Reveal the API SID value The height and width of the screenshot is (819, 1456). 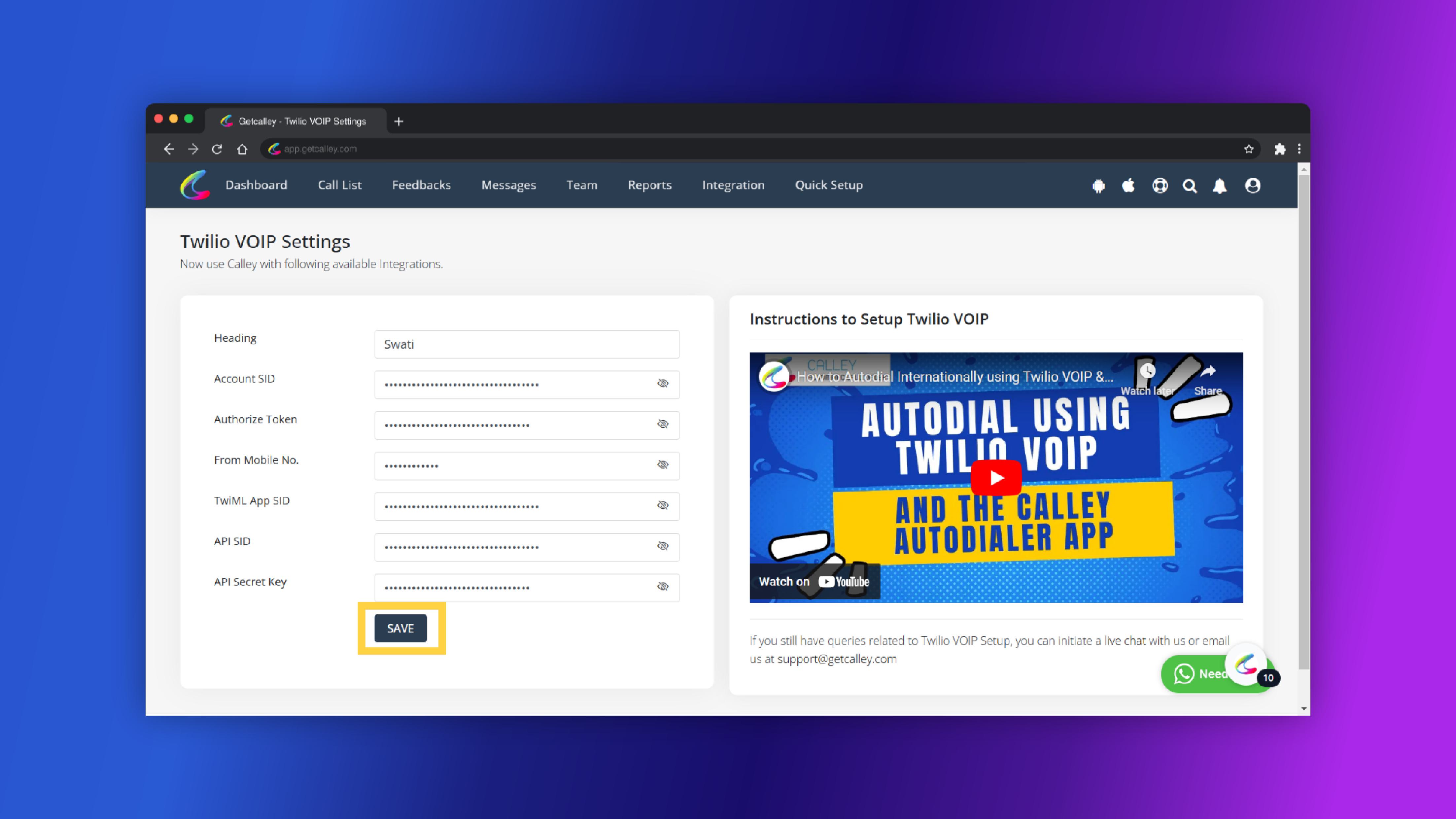663,546
